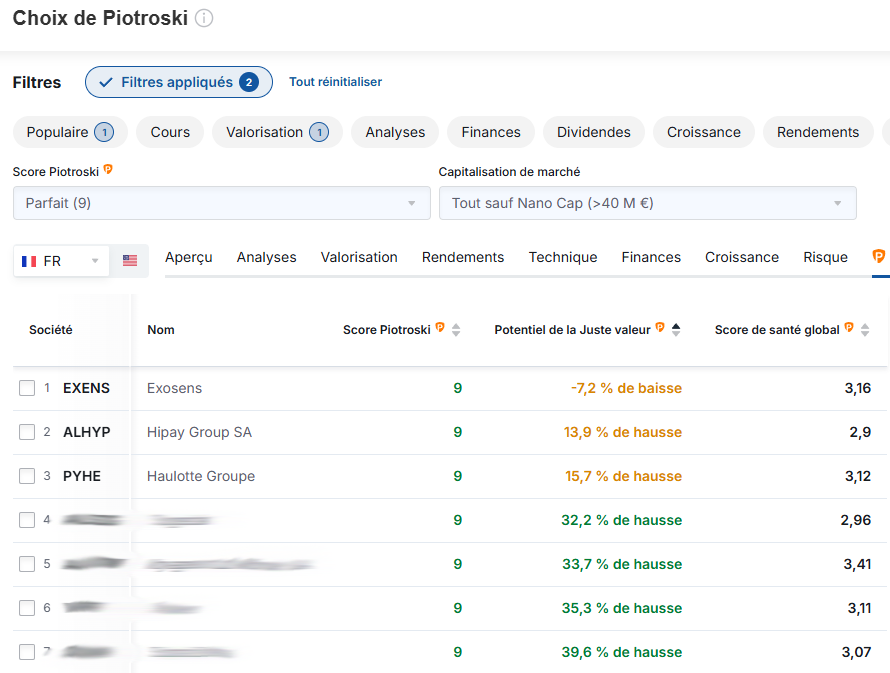This screenshot has height=673, width=890.
Task: Tick the checkbox for row 6
Action: [27, 608]
